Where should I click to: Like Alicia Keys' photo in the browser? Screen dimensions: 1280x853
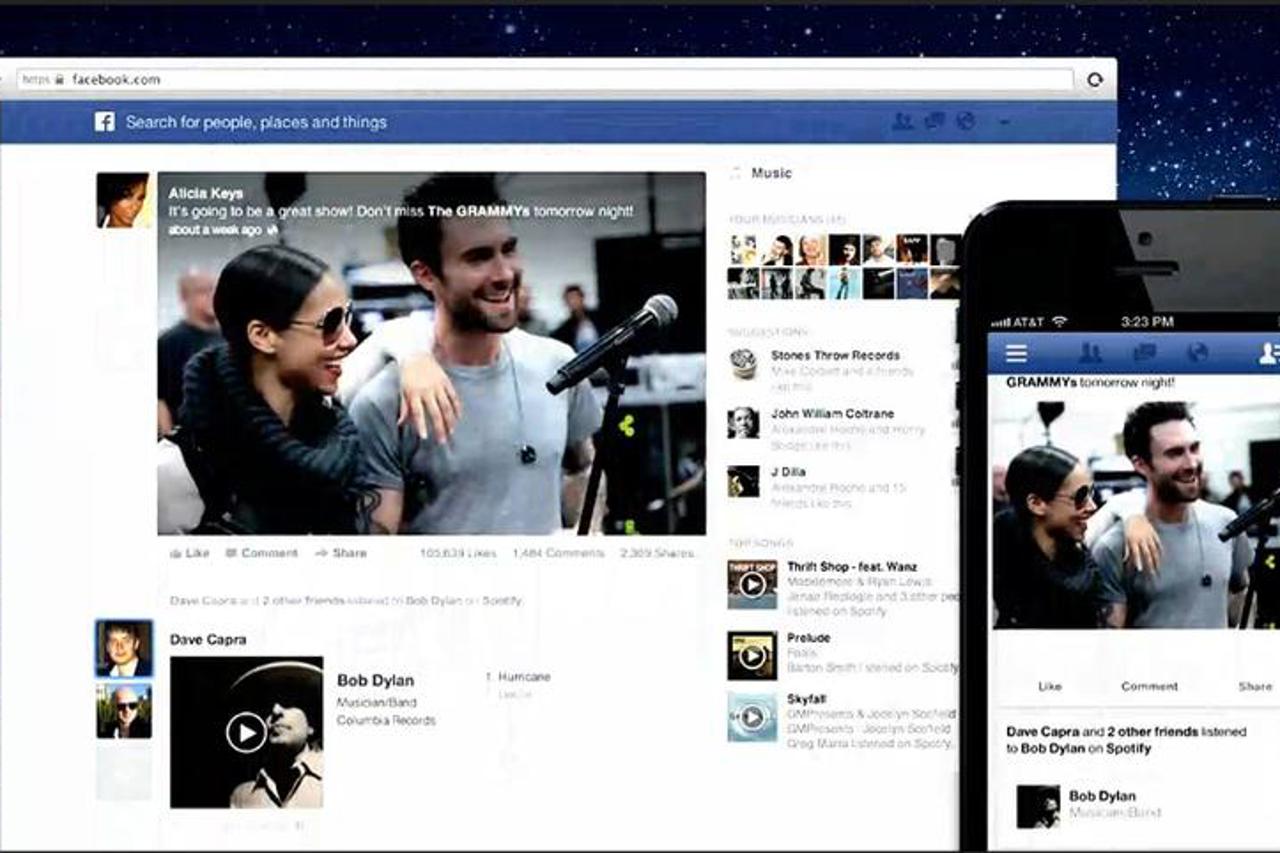click(x=190, y=553)
